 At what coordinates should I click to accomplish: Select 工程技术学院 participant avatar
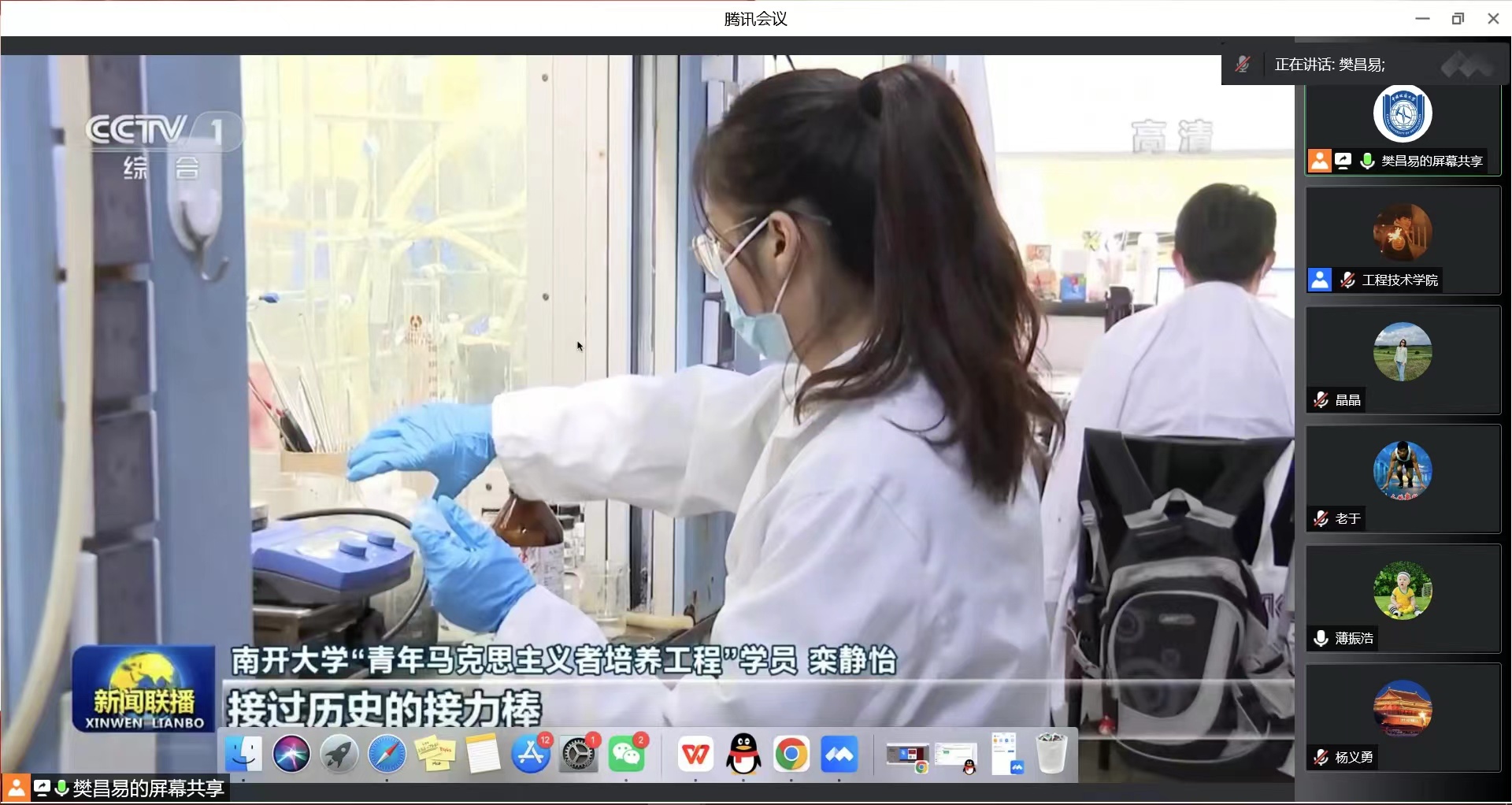click(1403, 232)
